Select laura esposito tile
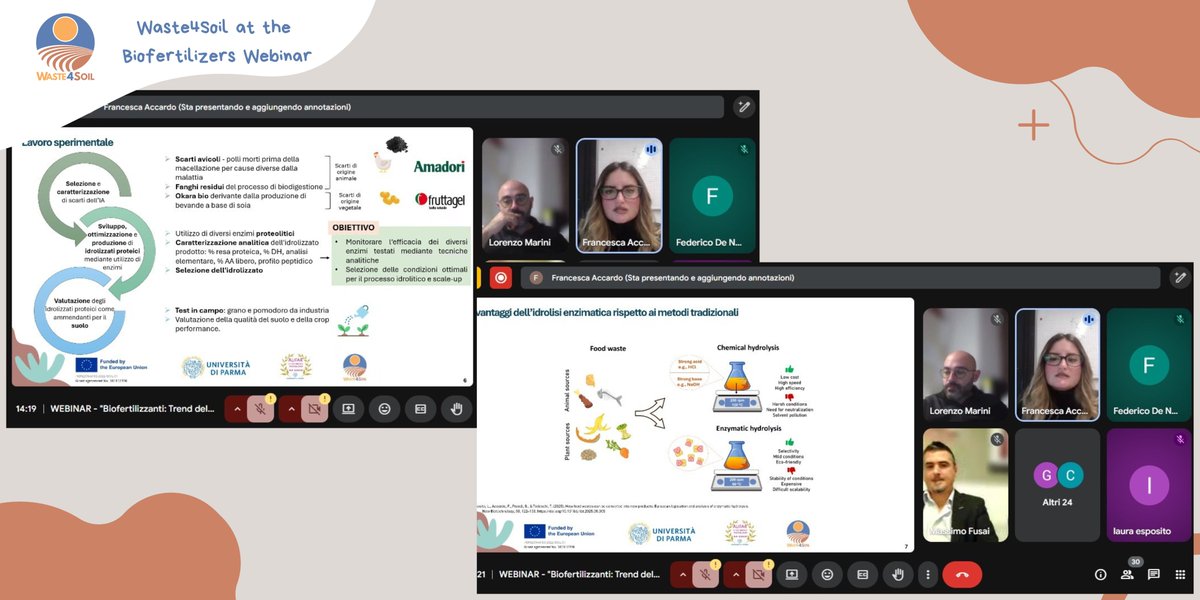Viewport: 1200px width, 600px height. point(1149,486)
